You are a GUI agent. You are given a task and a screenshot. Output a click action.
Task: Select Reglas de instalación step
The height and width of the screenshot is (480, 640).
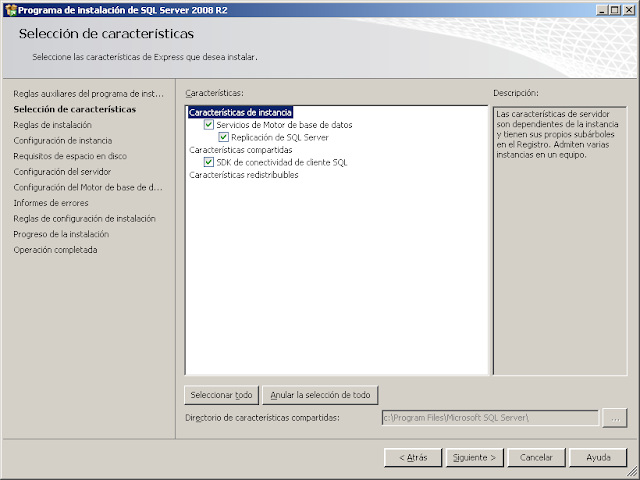coord(52,125)
